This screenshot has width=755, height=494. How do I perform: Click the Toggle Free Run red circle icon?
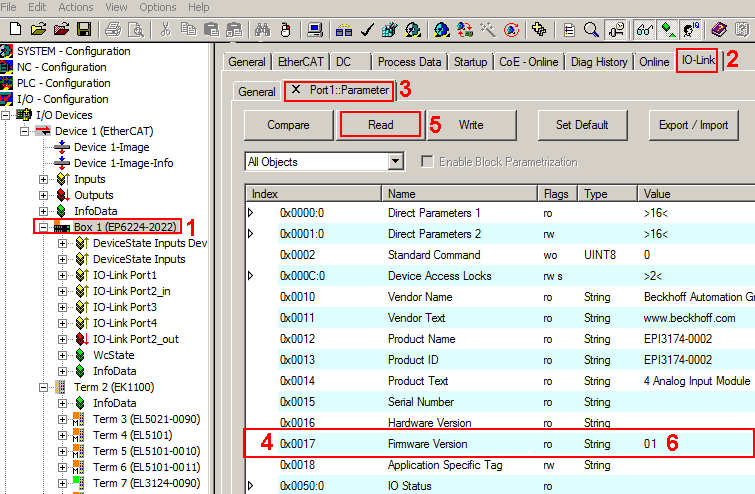click(x=511, y=30)
